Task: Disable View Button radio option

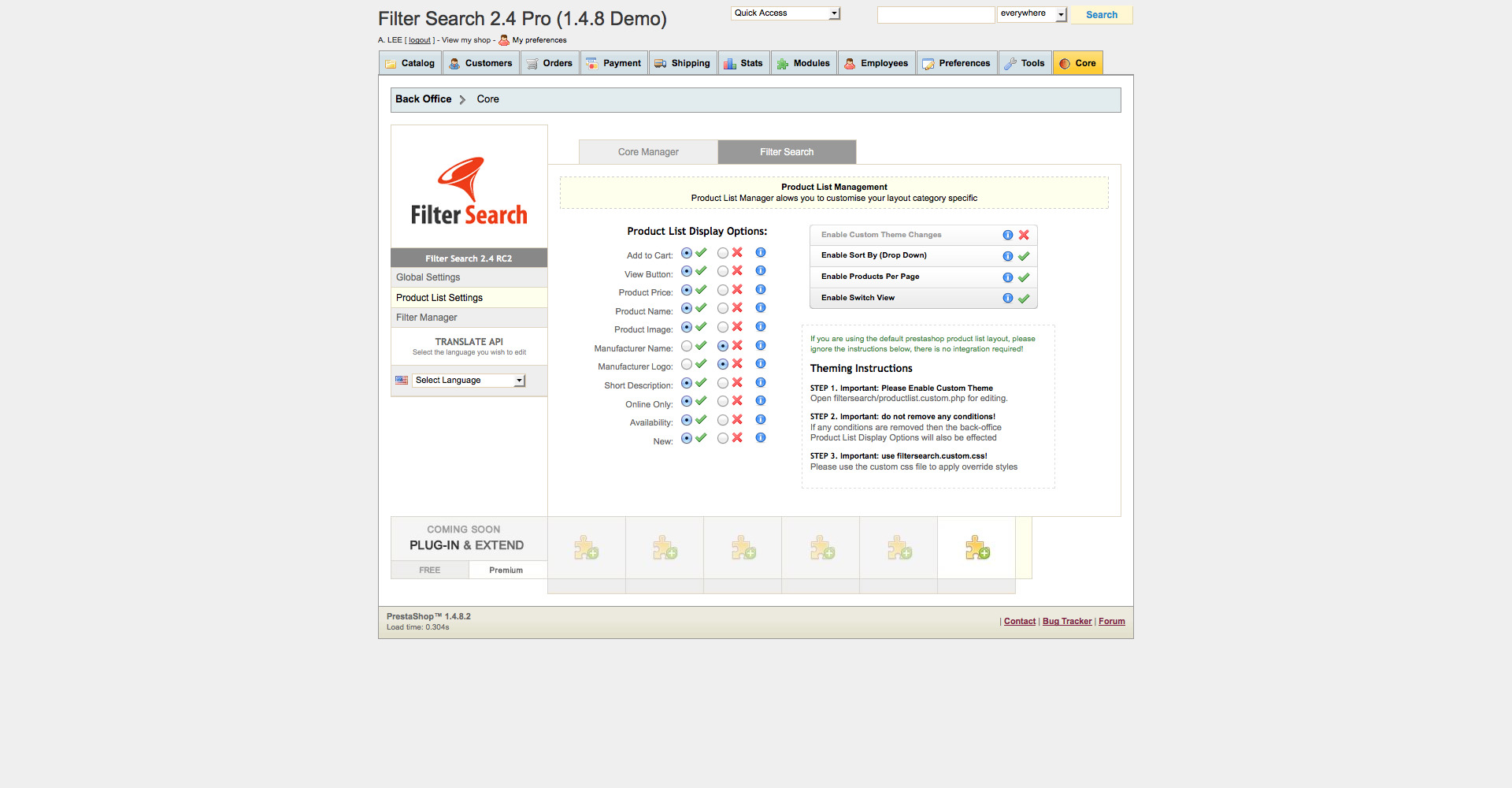Action: [723, 271]
